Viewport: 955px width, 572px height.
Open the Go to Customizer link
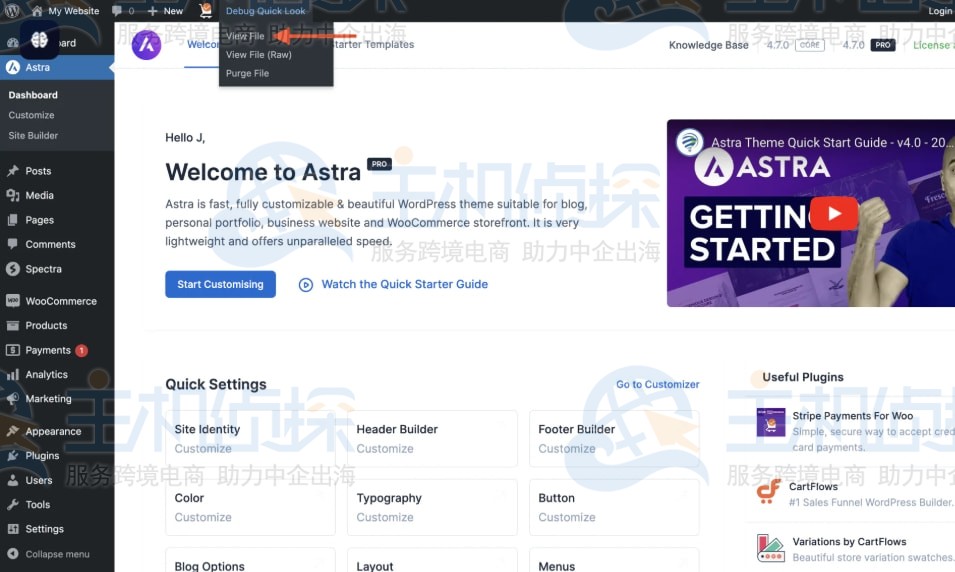658,384
